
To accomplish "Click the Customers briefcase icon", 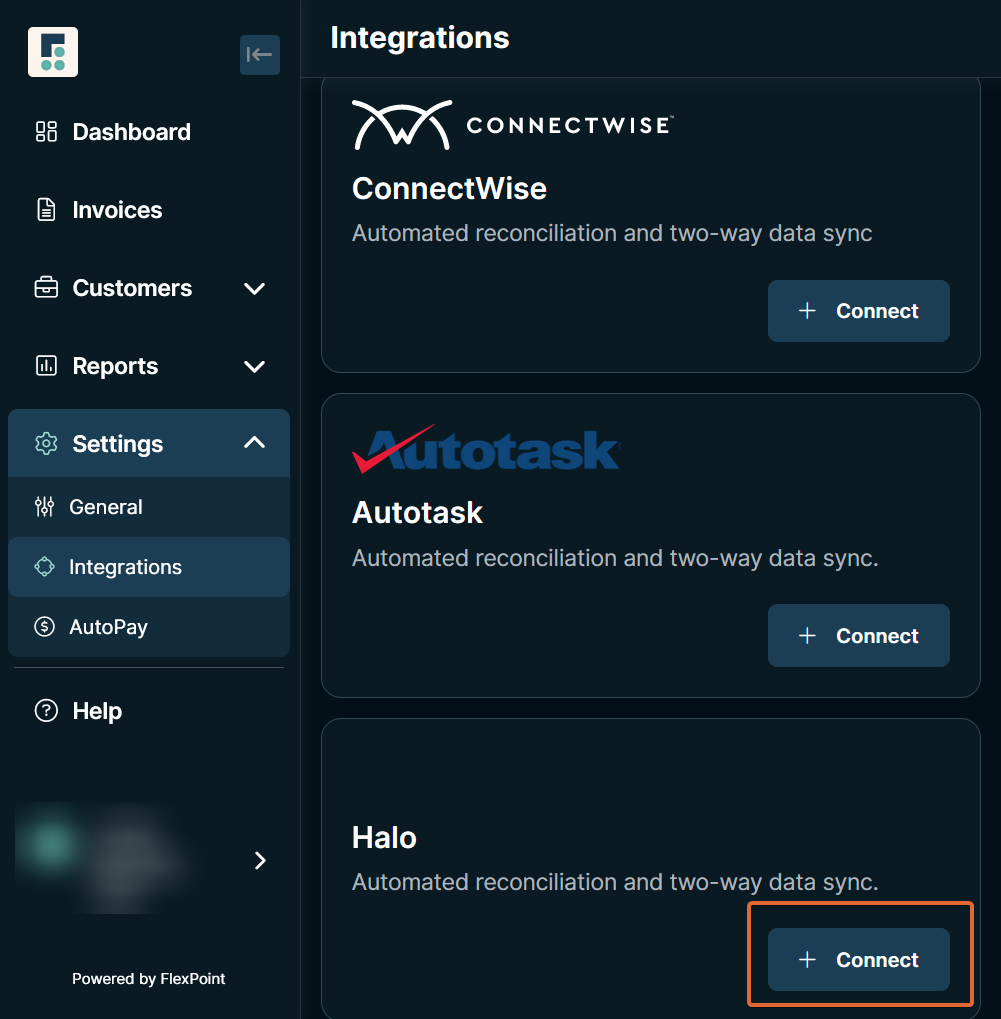I will click(46, 288).
